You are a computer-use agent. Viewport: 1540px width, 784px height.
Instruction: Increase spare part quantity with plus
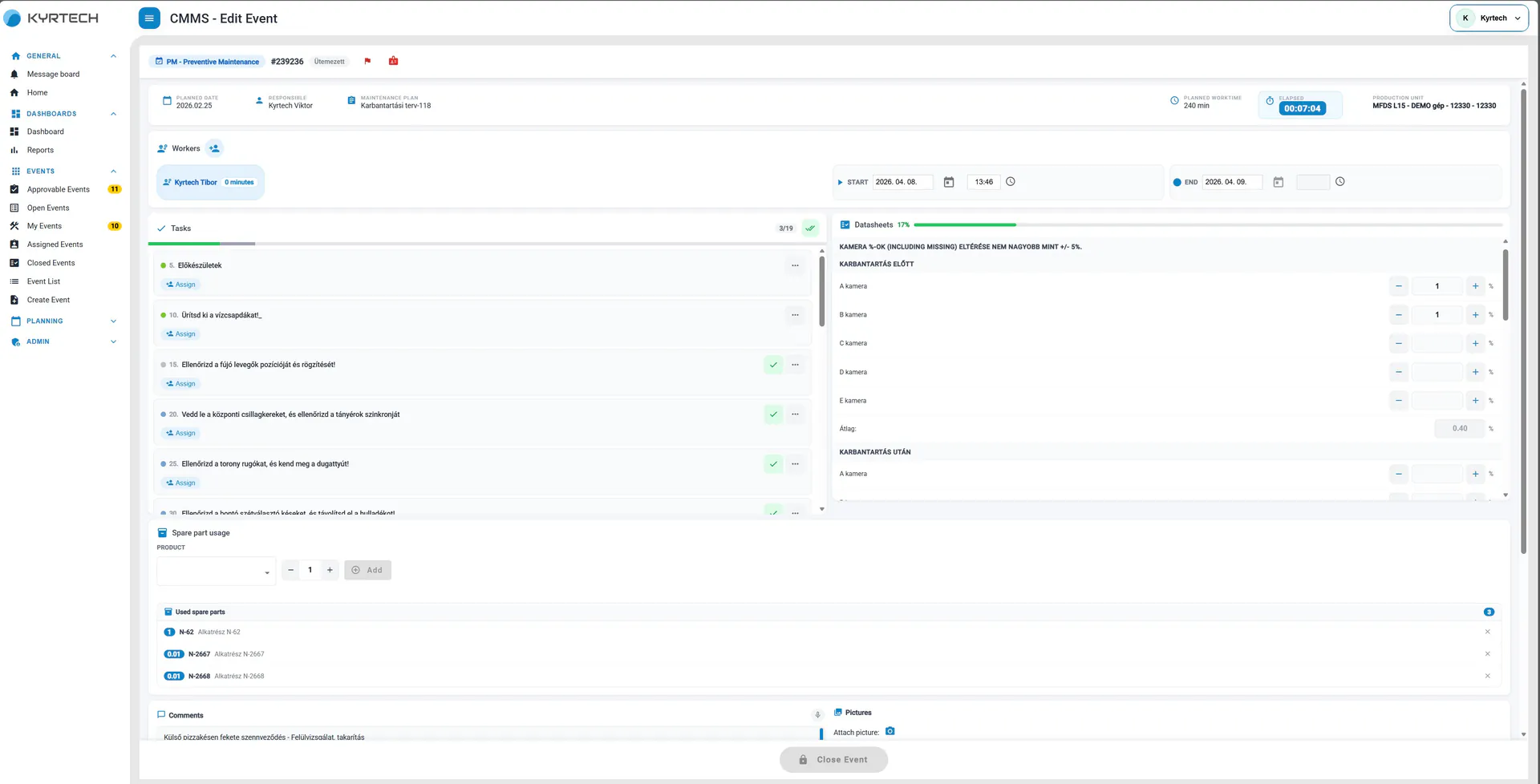point(330,570)
